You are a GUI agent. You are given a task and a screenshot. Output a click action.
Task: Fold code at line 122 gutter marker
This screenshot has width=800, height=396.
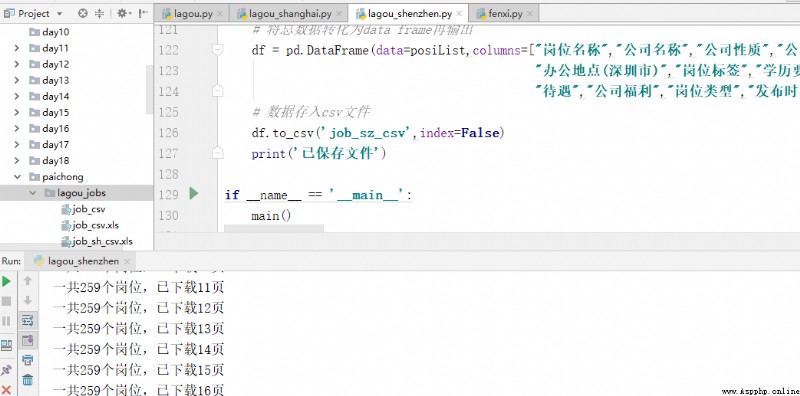(x=217, y=50)
